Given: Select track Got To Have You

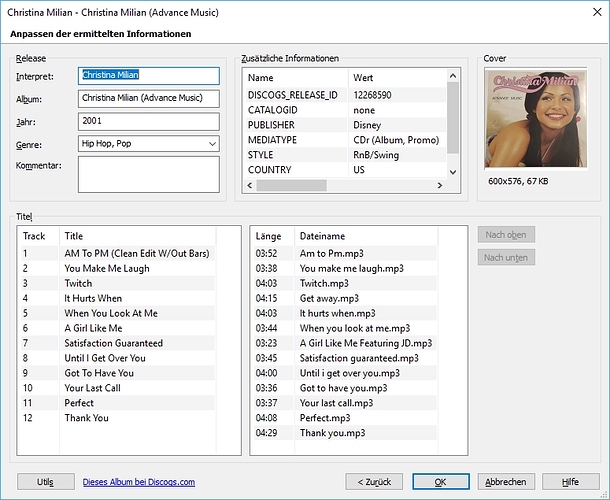Looking at the screenshot, I should (99, 373).
